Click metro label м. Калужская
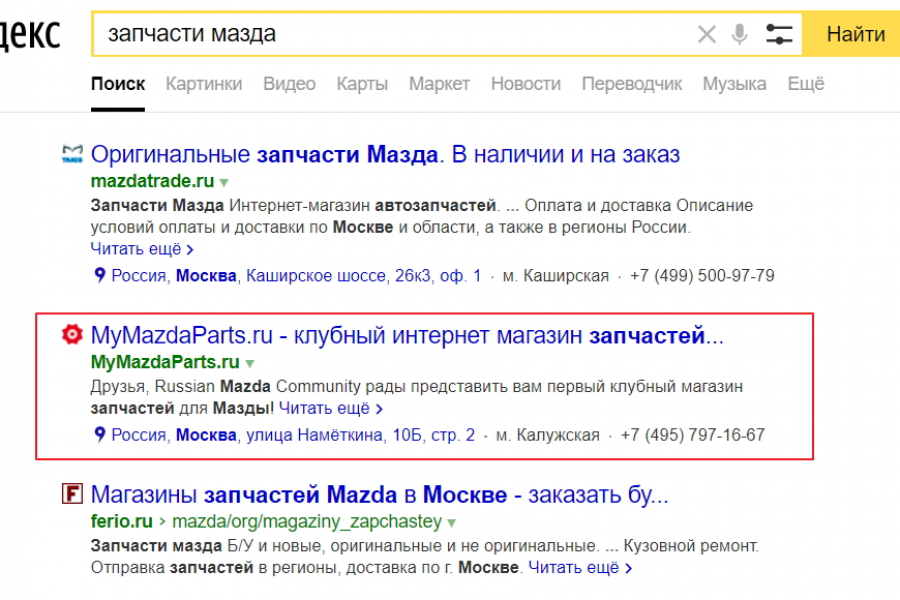This screenshot has height=600, width=900. click(548, 435)
